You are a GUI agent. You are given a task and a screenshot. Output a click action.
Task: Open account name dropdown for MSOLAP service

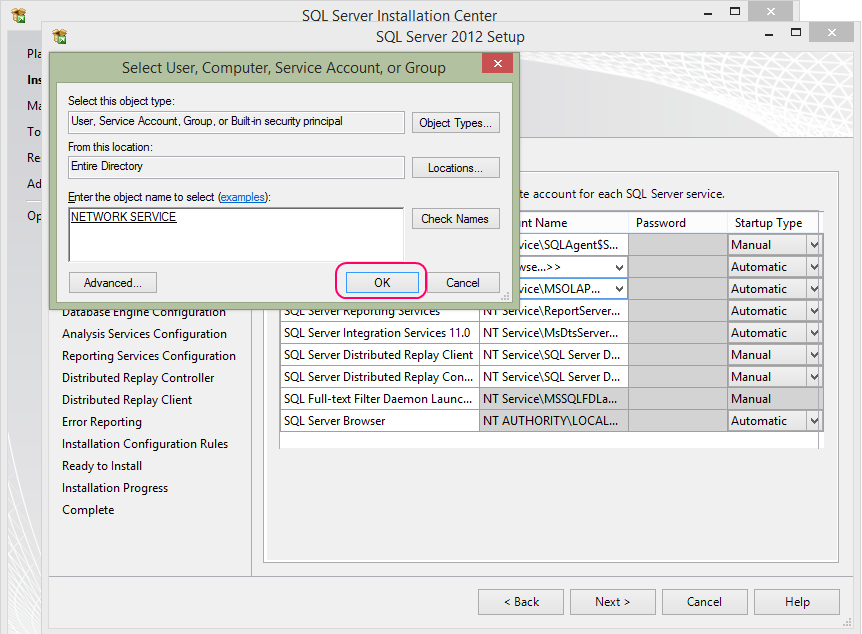[x=619, y=289]
